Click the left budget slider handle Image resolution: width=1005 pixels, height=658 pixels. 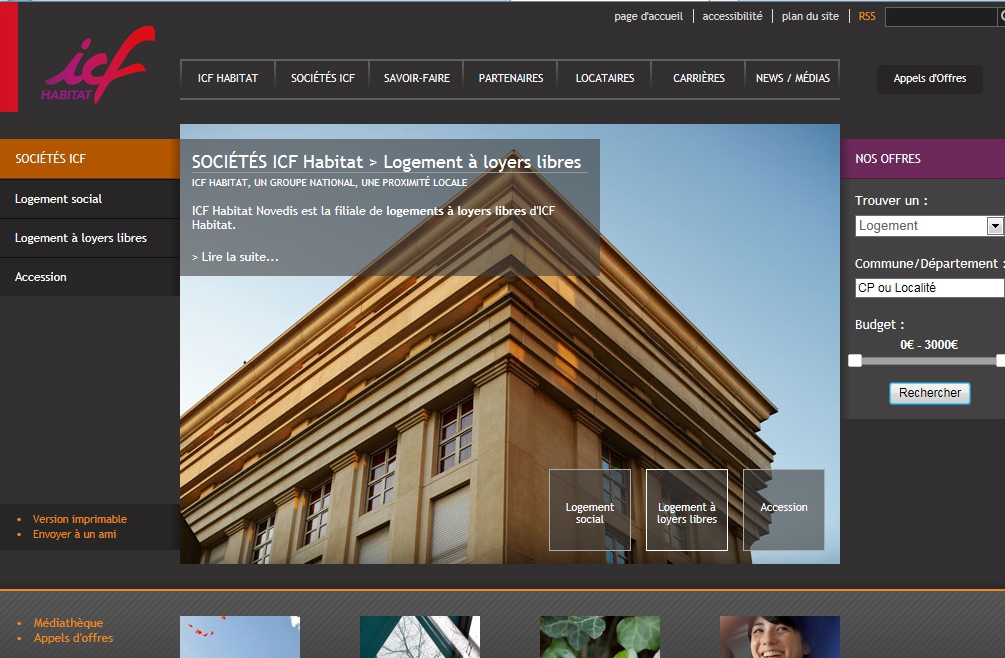(855, 361)
